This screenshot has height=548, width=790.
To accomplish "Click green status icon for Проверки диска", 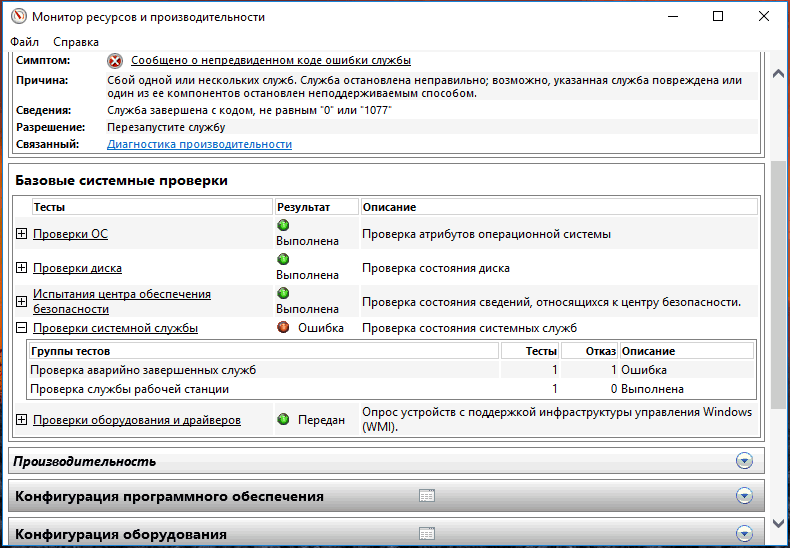I will [283, 260].
